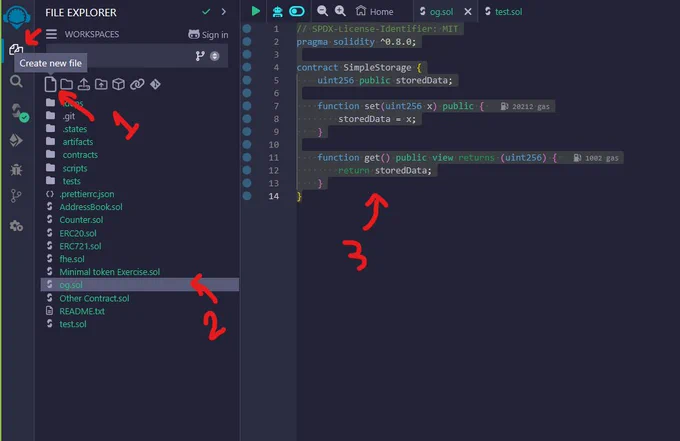Switch to the test.sol tab
Image resolution: width=680 pixels, height=441 pixels.
coord(503,12)
